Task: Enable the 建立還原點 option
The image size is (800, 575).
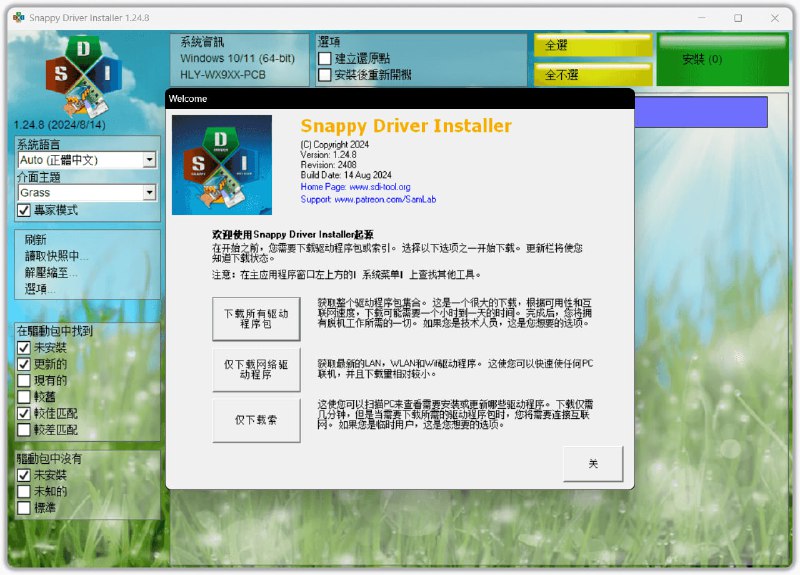Action: click(x=325, y=58)
